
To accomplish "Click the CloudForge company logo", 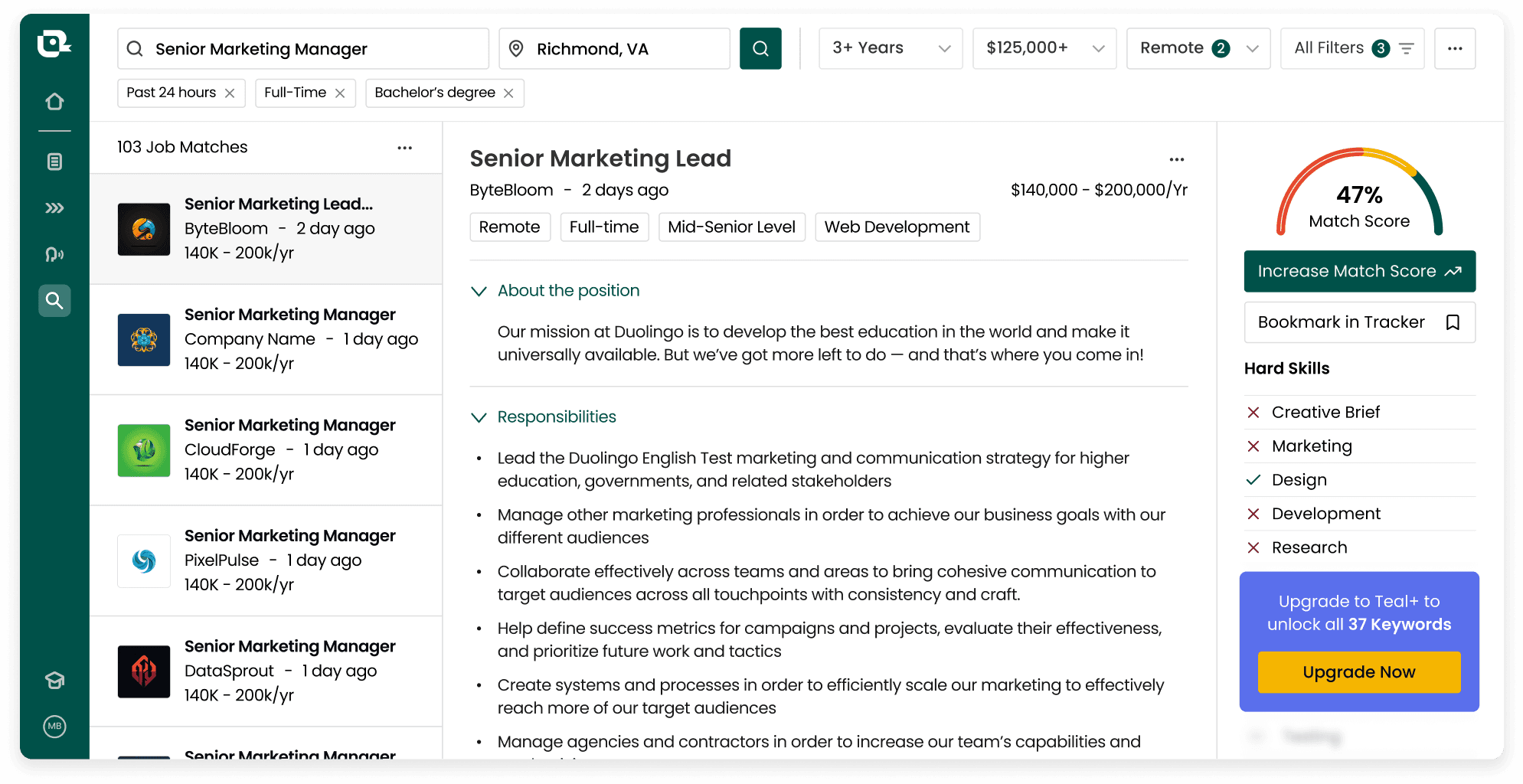I will [x=144, y=450].
